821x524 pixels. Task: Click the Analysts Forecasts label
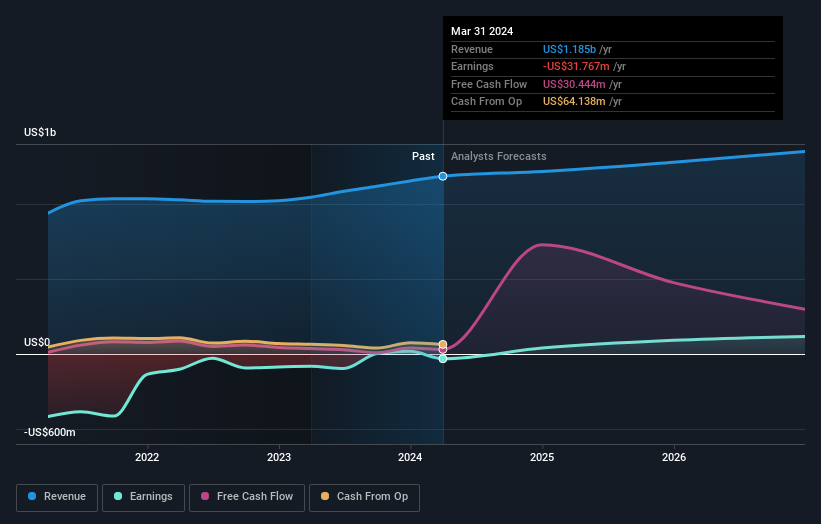click(498, 157)
